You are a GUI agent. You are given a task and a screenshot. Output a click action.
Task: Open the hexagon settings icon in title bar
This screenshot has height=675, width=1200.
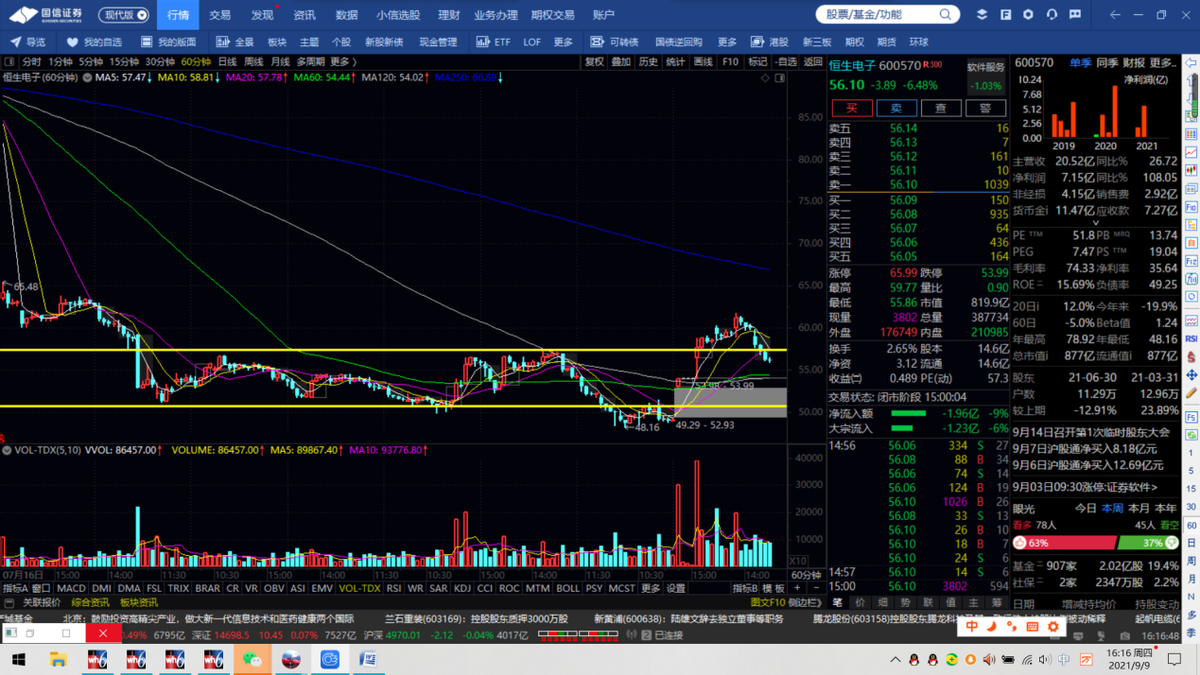point(1028,14)
